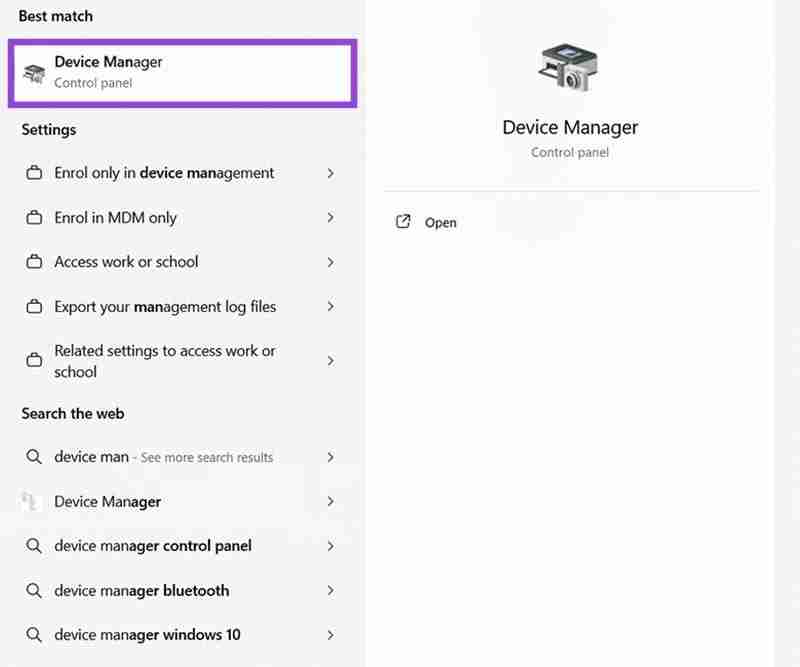
Task: Click Open in the preview pane
Action: (x=440, y=223)
